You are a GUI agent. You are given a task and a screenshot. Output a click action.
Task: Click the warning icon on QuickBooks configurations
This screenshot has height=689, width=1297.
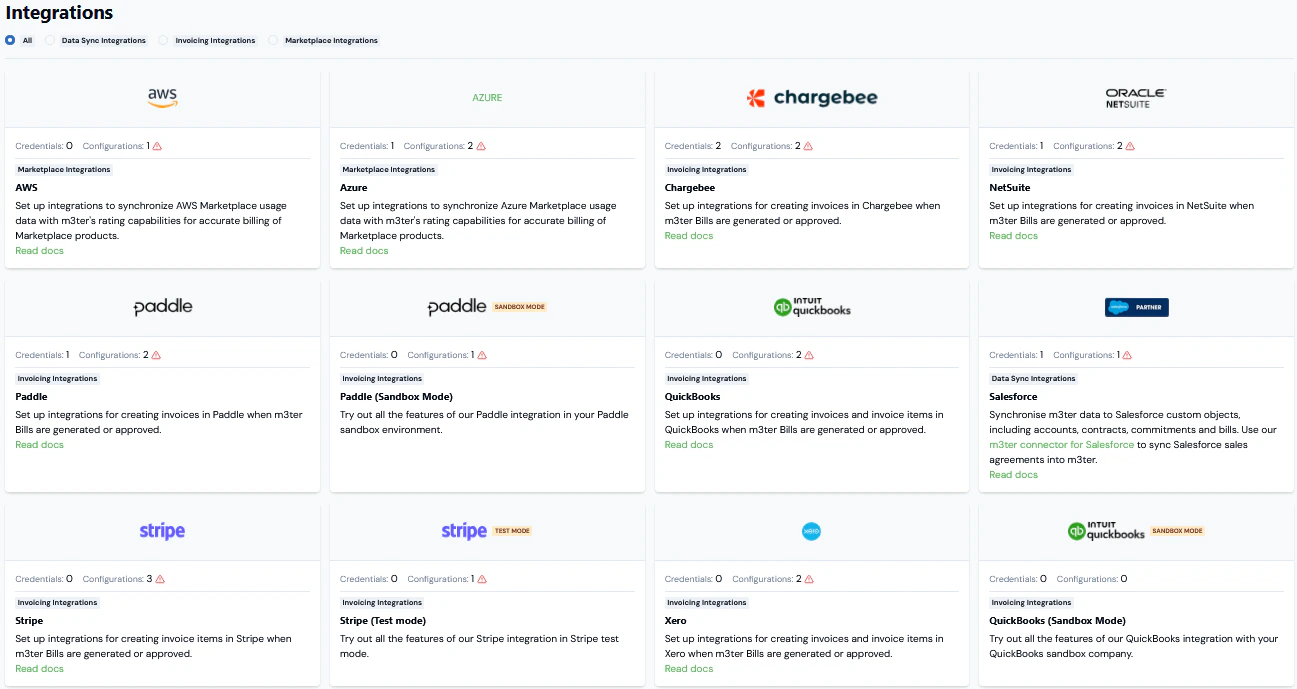[808, 355]
